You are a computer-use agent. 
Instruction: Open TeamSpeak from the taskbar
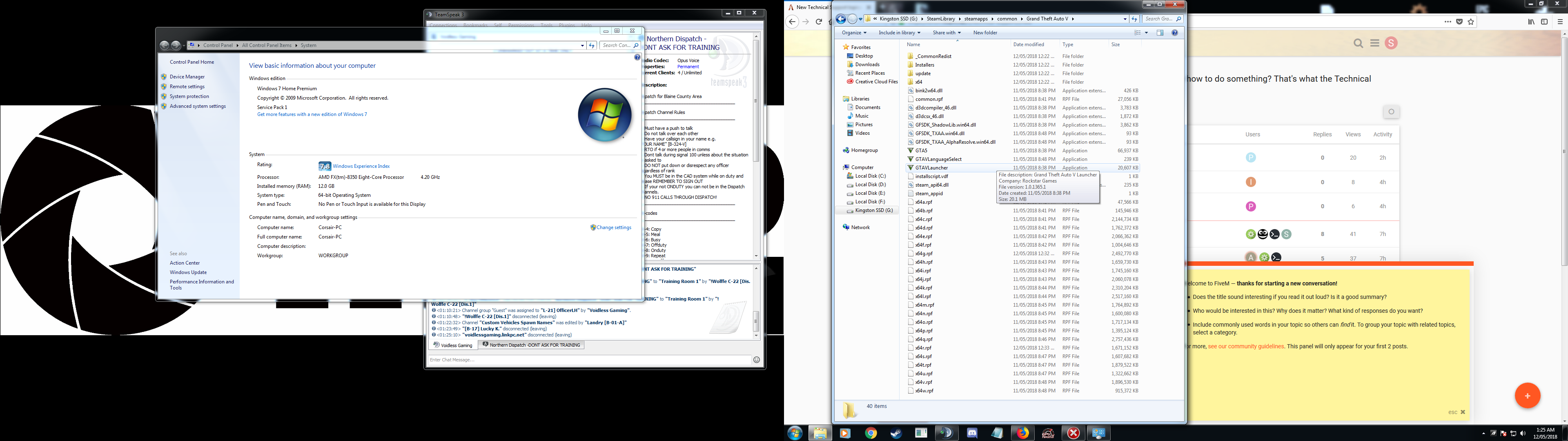pos(947,433)
